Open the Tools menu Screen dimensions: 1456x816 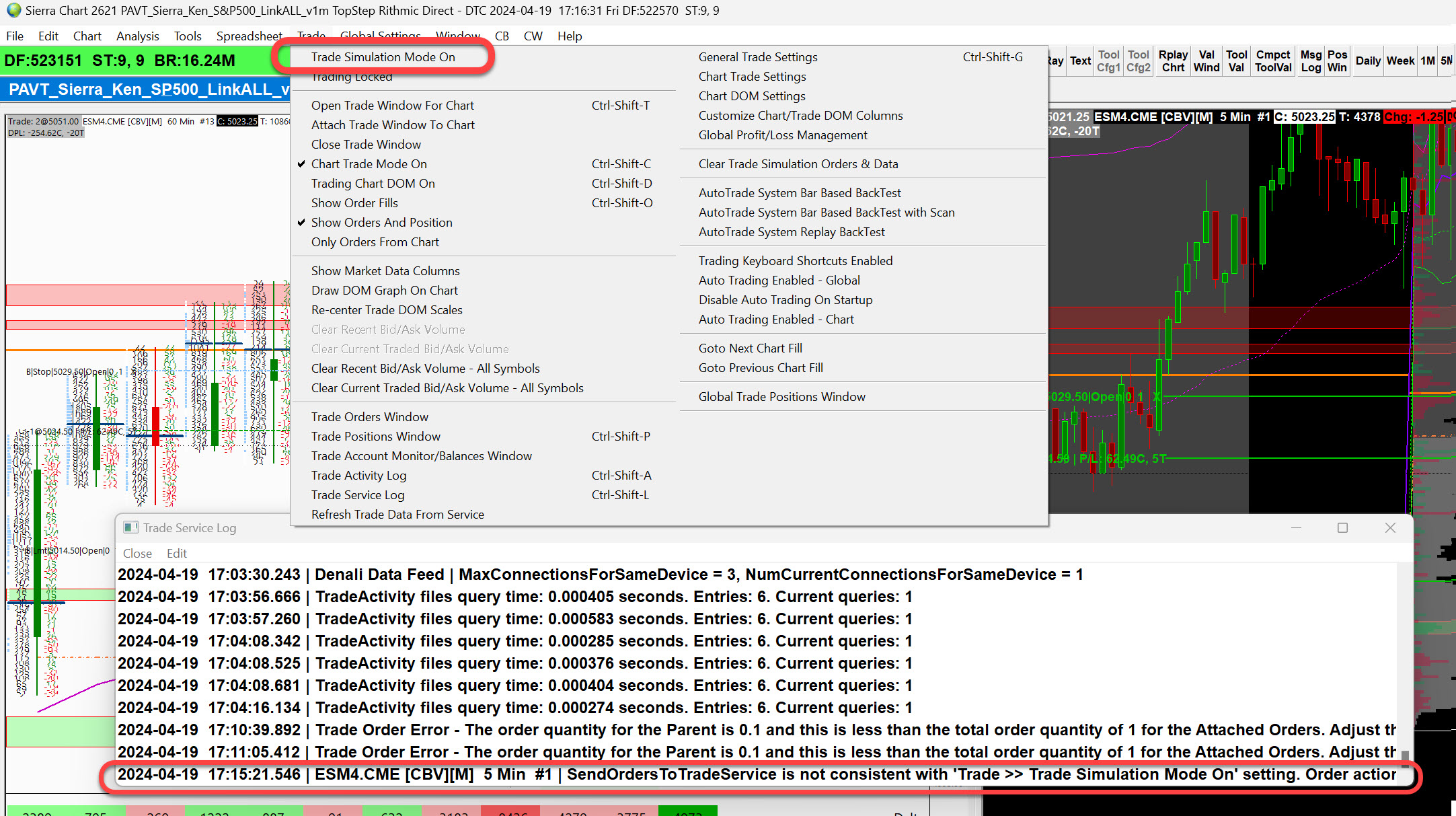click(188, 36)
